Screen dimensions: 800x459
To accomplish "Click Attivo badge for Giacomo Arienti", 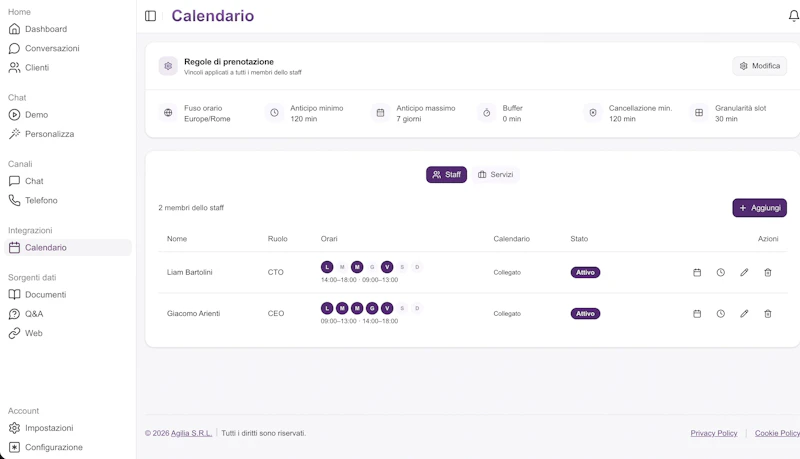I will coord(585,314).
